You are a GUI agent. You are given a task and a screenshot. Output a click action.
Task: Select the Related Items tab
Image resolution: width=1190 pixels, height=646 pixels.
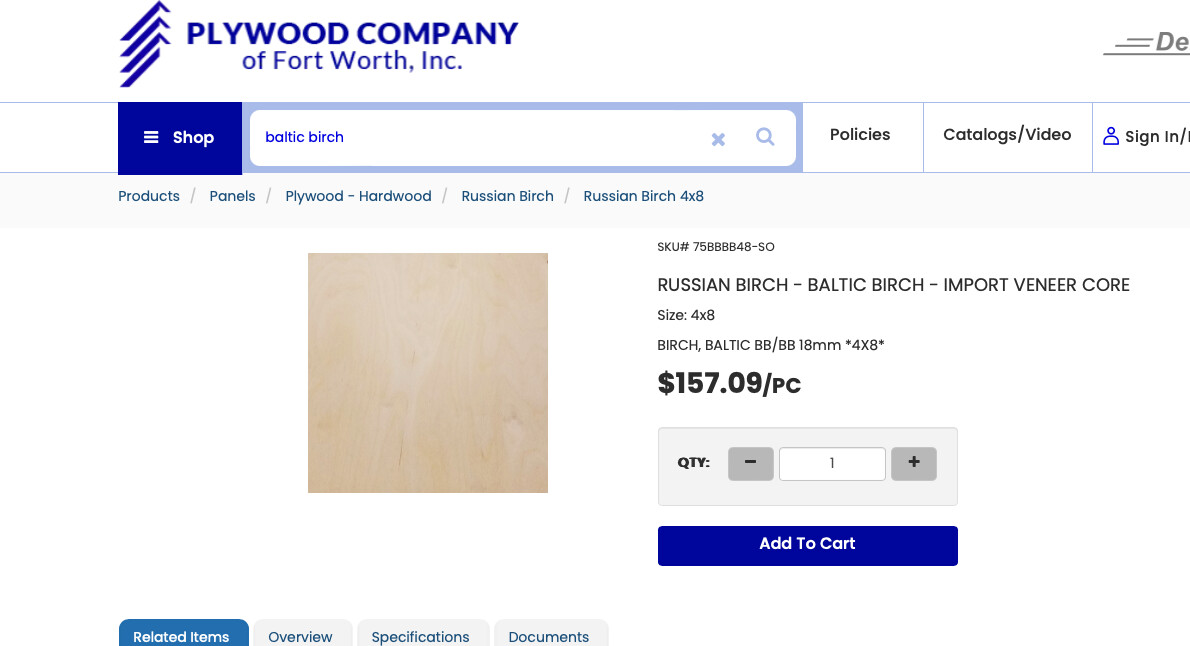181,636
